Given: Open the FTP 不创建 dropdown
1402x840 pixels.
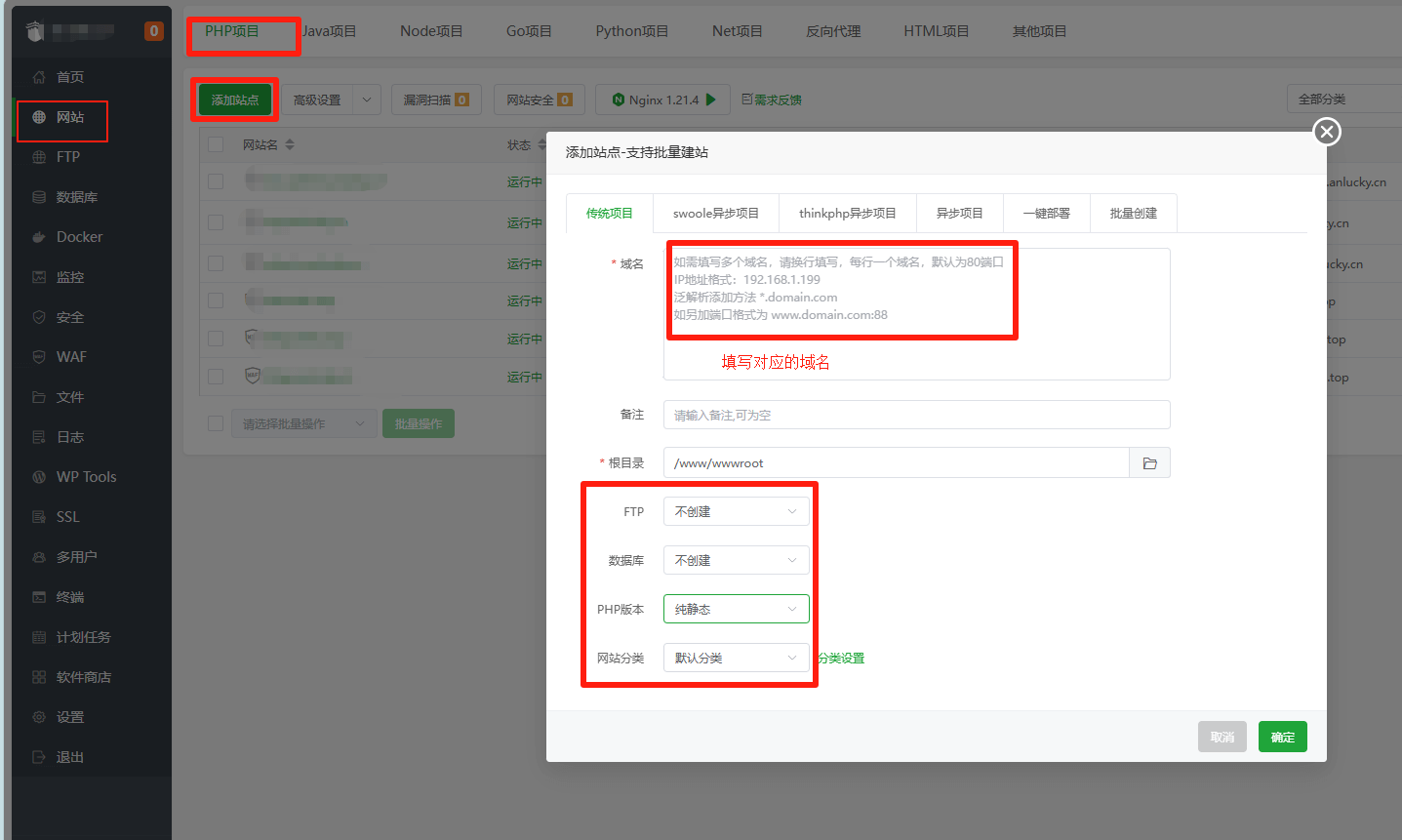Looking at the screenshot, I should click(737, 511).
